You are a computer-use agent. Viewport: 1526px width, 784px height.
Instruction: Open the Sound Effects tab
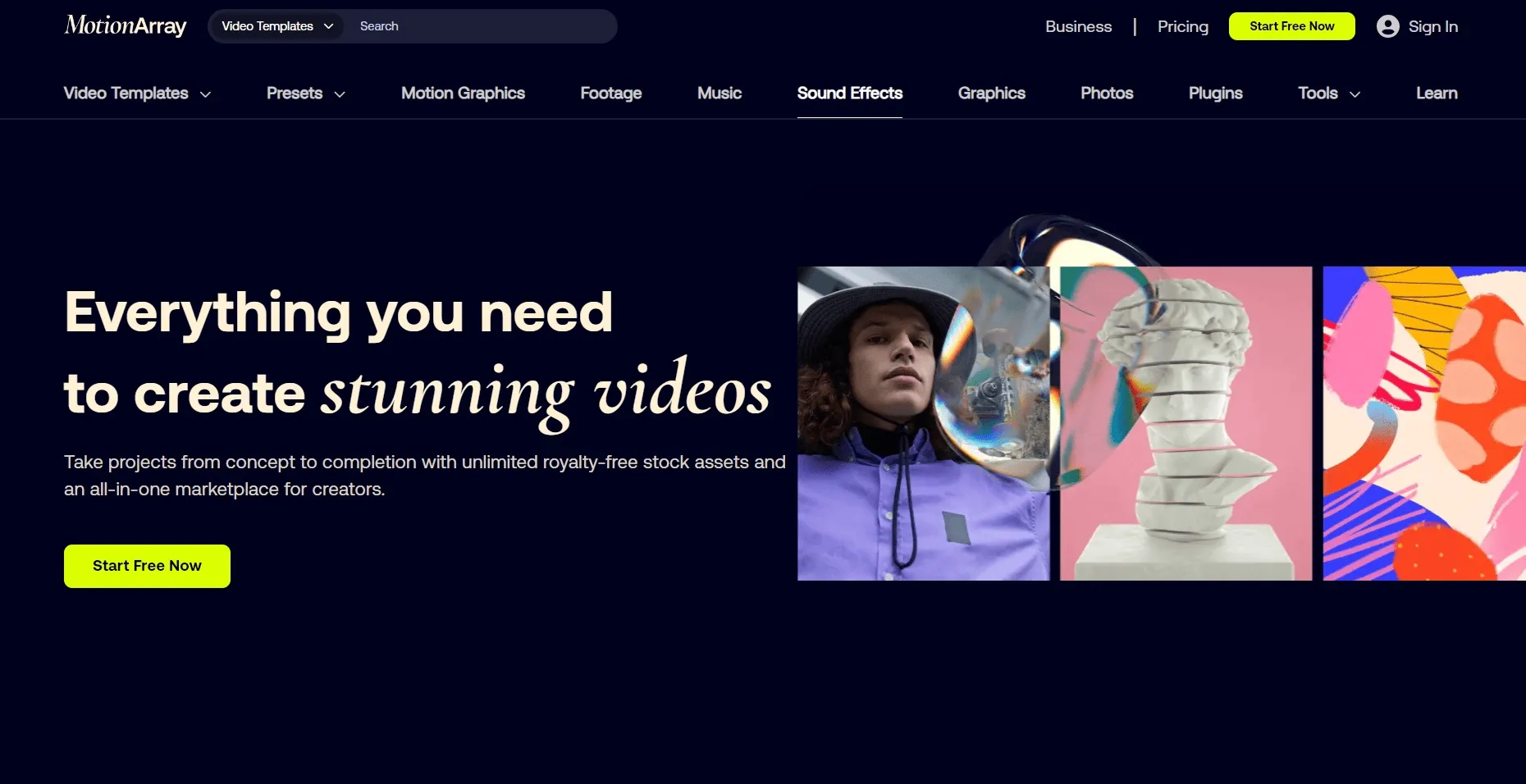(x=849, y=93)
